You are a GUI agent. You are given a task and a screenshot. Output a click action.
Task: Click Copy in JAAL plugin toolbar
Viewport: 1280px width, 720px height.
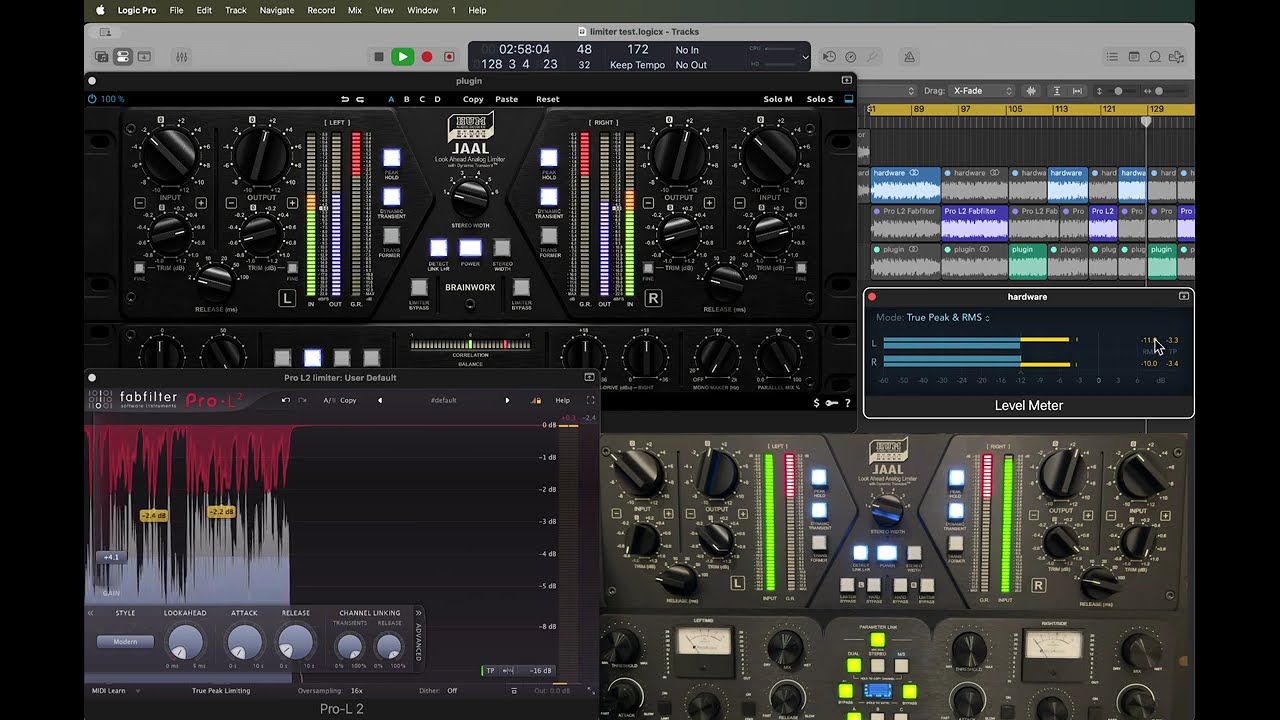tap(473, 99)
